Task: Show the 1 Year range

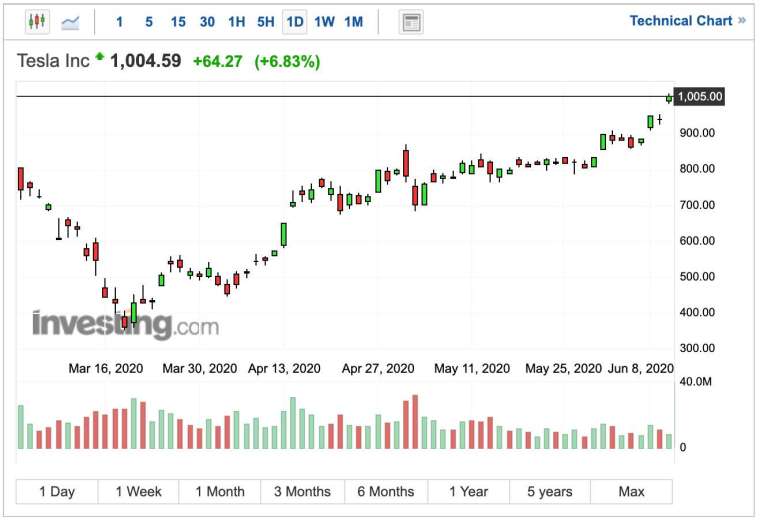Action: [x=469, y=492]
